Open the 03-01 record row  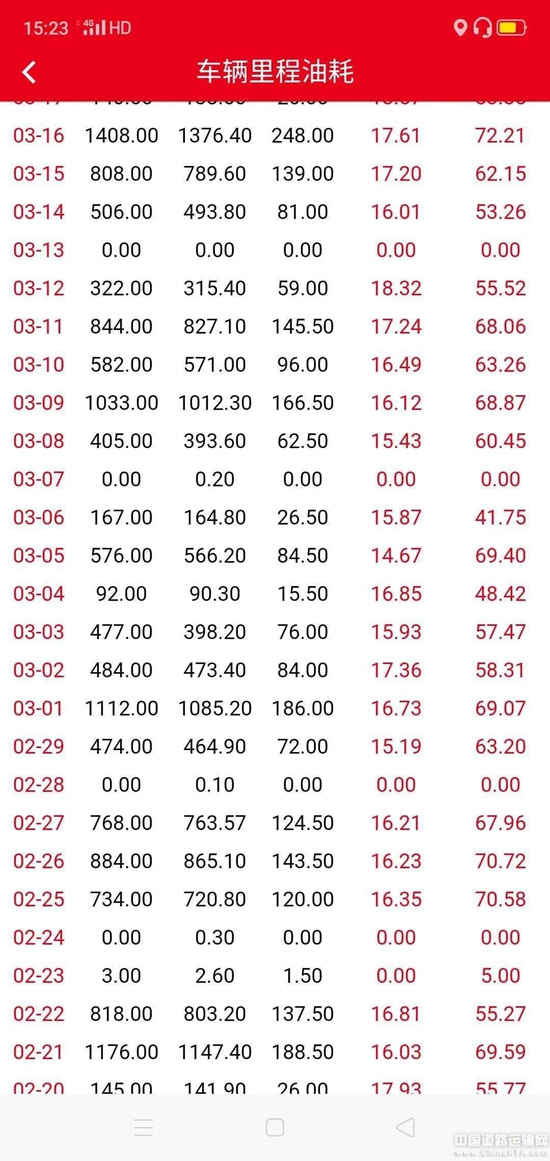pos(275,708)
